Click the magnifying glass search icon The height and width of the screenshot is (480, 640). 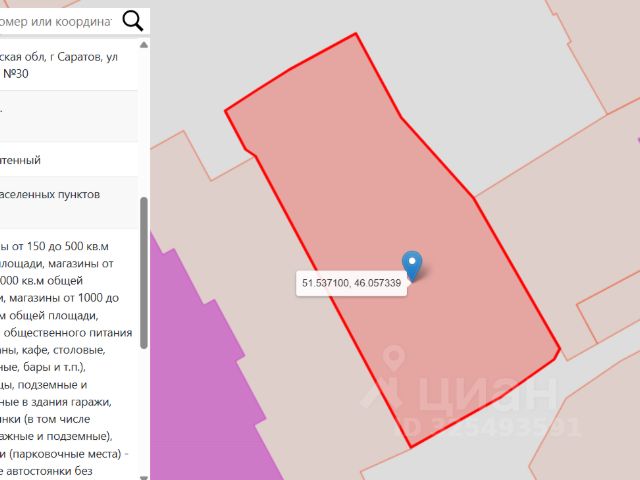133,20
